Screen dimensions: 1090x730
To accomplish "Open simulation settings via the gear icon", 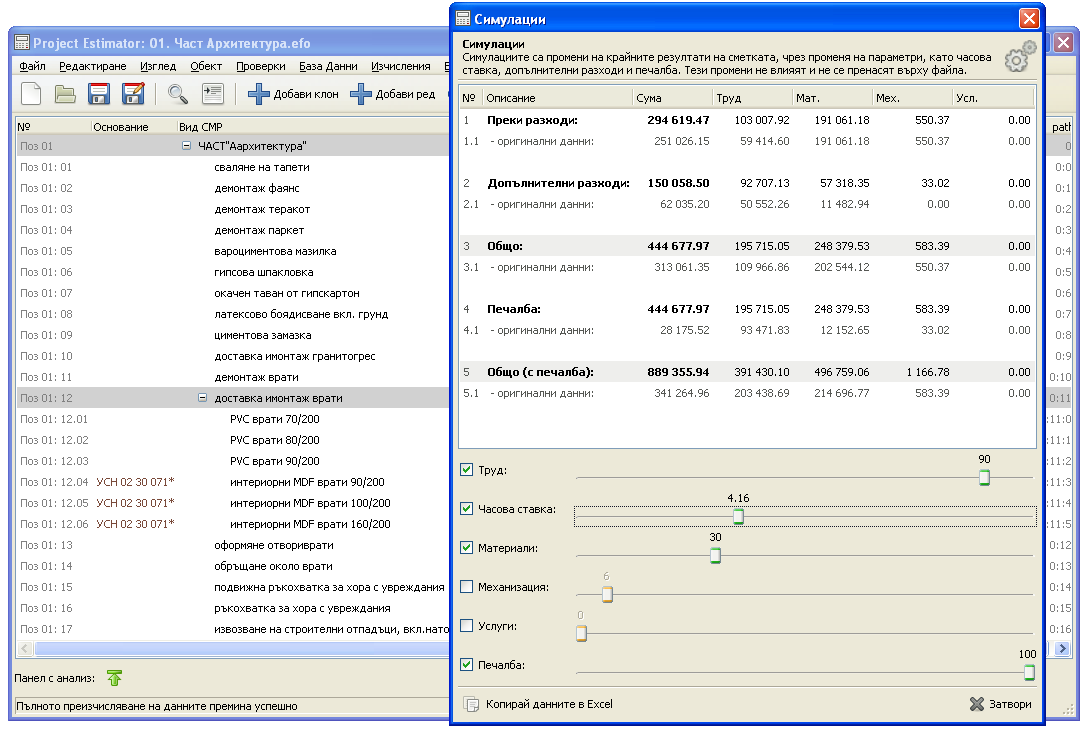I will [1018, 59].
